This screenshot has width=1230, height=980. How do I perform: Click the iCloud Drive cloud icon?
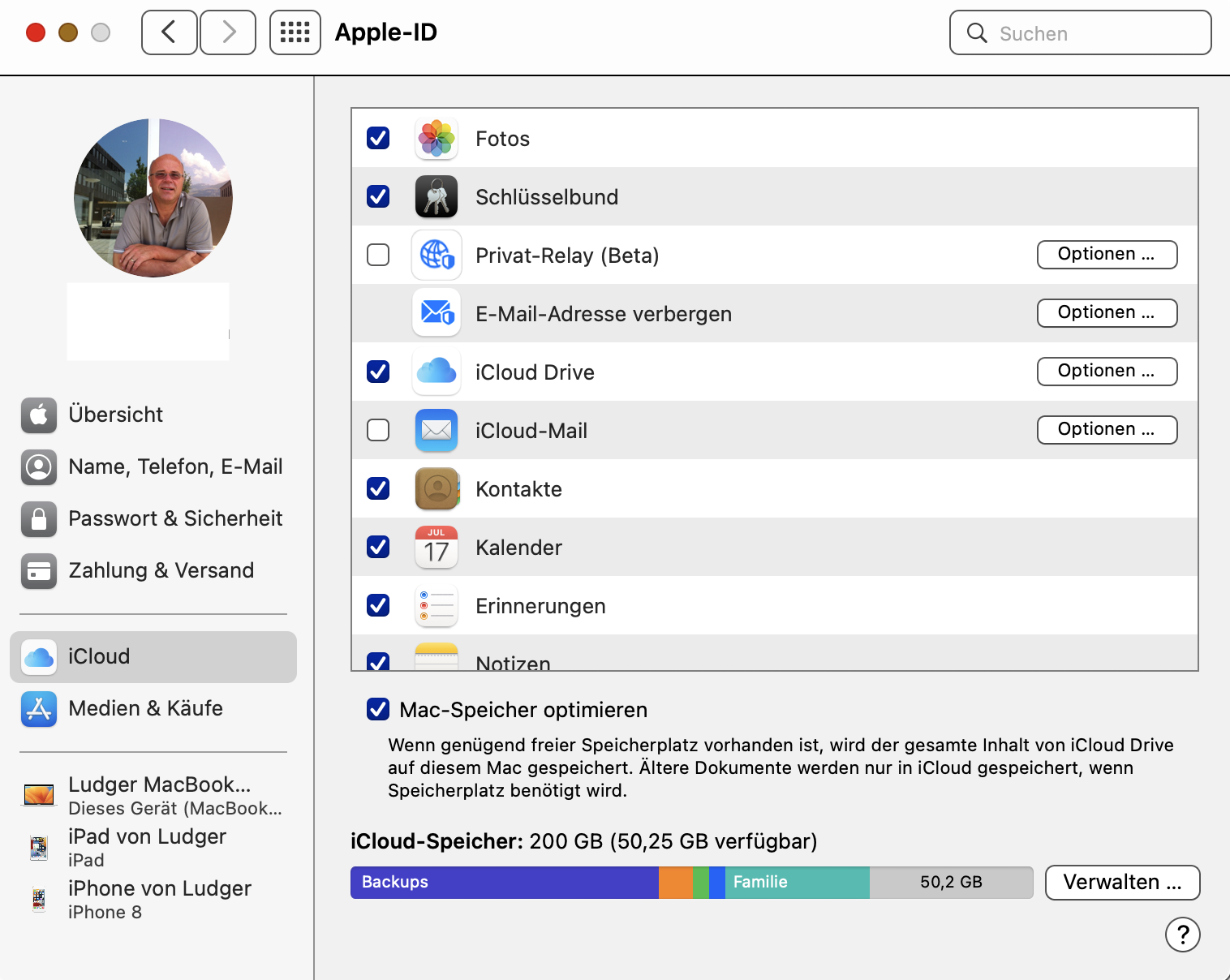tap(437, 372)
